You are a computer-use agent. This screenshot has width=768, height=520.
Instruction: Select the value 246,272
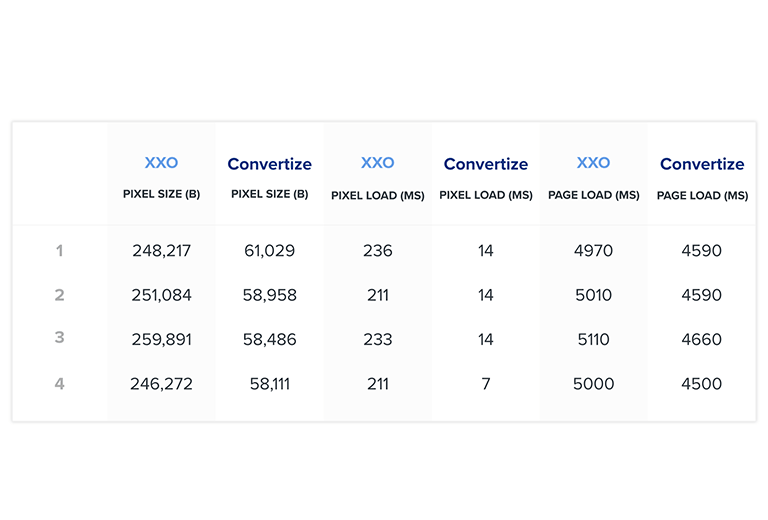coord(161,384)
